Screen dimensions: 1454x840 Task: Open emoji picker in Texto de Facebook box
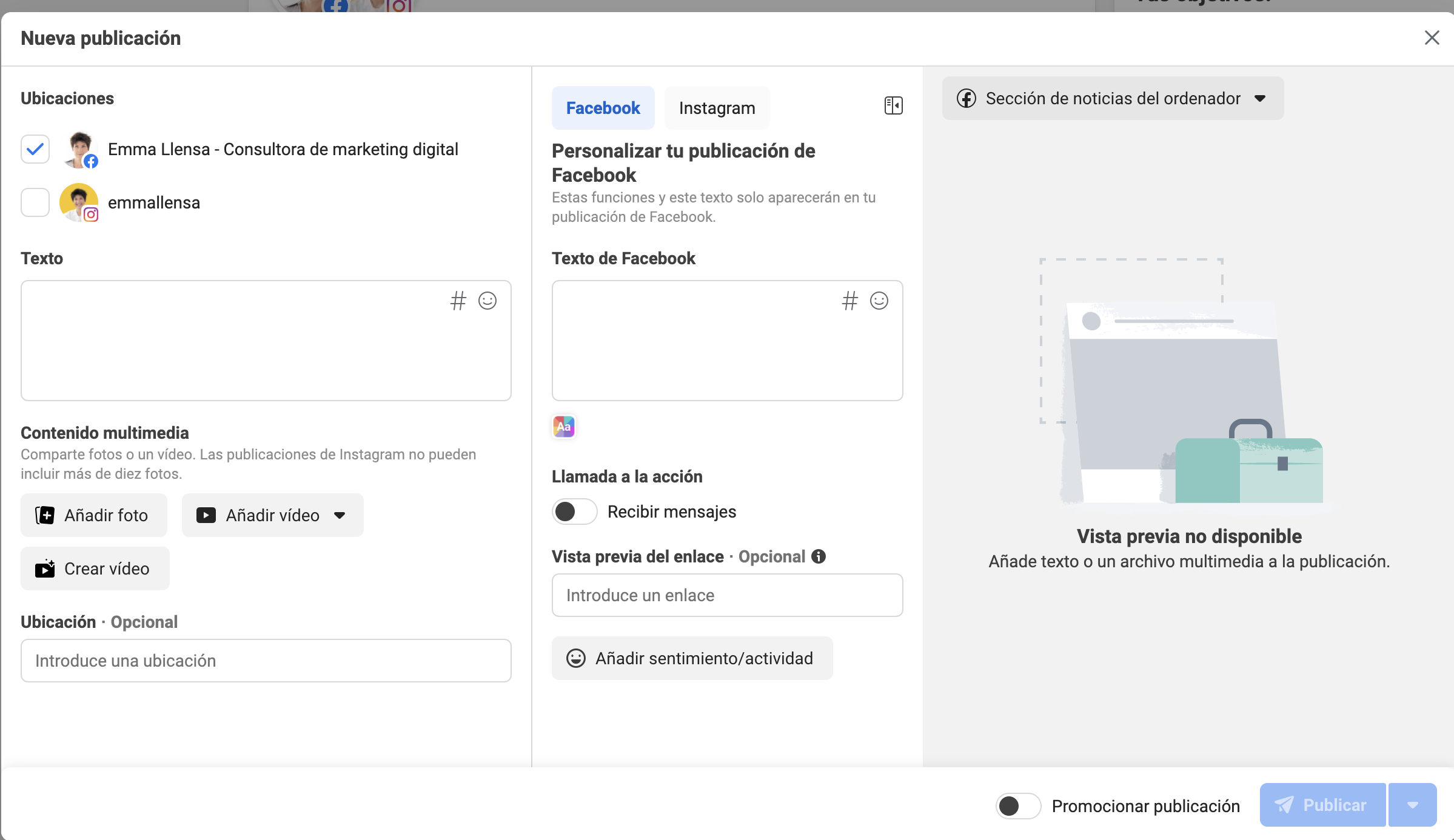(x=879, y=301)
